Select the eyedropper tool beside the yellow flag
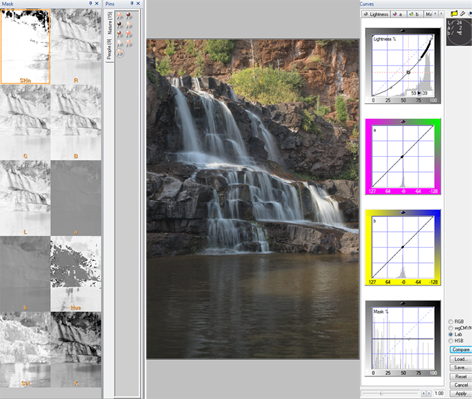 [x=463, y=13]
